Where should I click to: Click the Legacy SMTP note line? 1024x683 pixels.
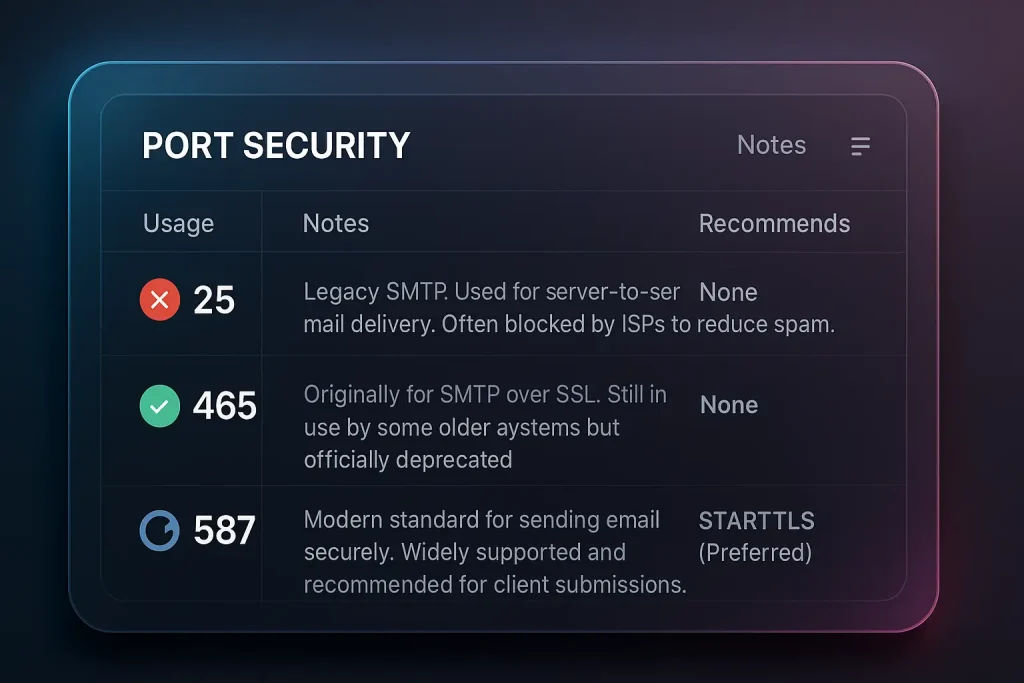(492, 292)
